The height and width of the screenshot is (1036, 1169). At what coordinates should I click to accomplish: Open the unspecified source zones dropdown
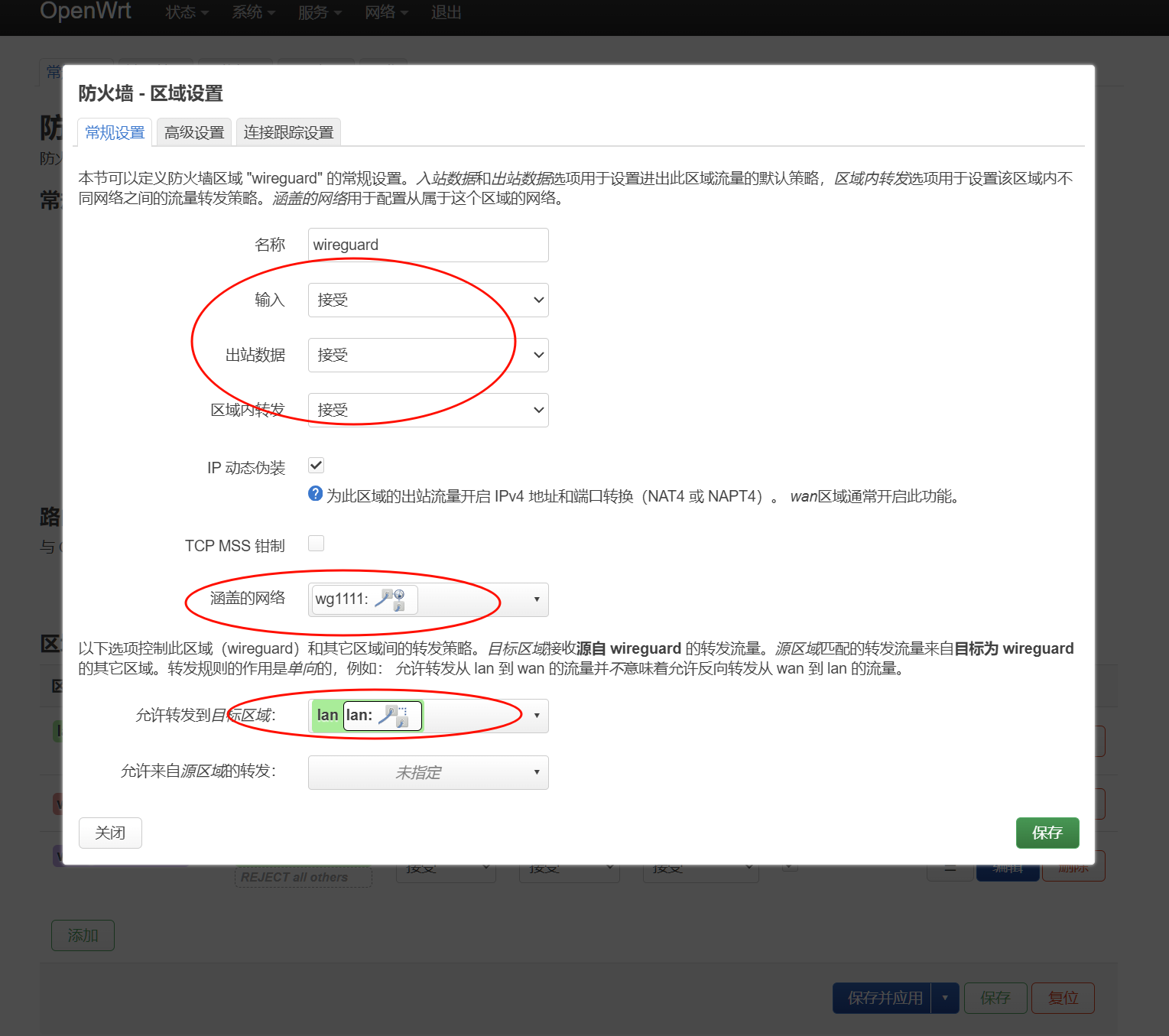[x=428, y=773]
